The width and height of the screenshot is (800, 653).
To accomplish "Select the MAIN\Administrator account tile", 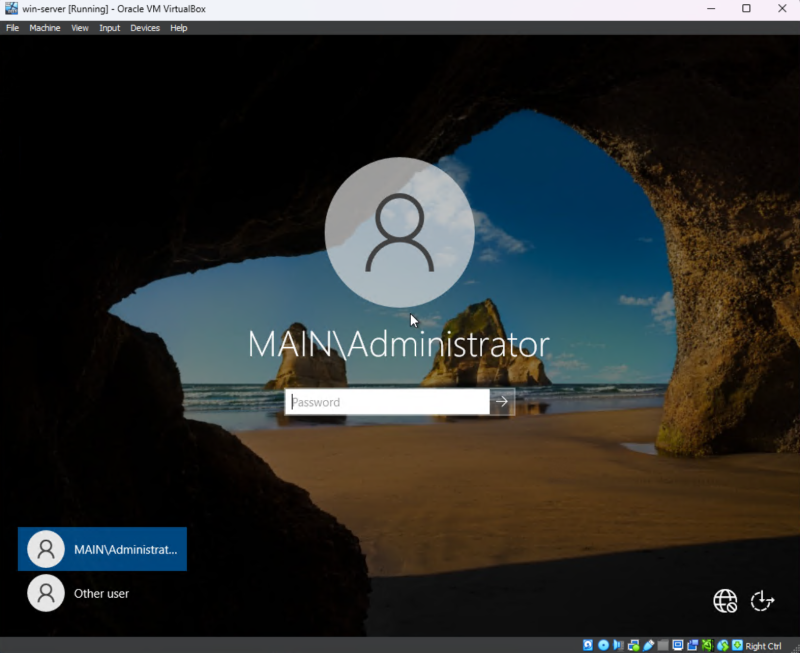I will 102,549.
